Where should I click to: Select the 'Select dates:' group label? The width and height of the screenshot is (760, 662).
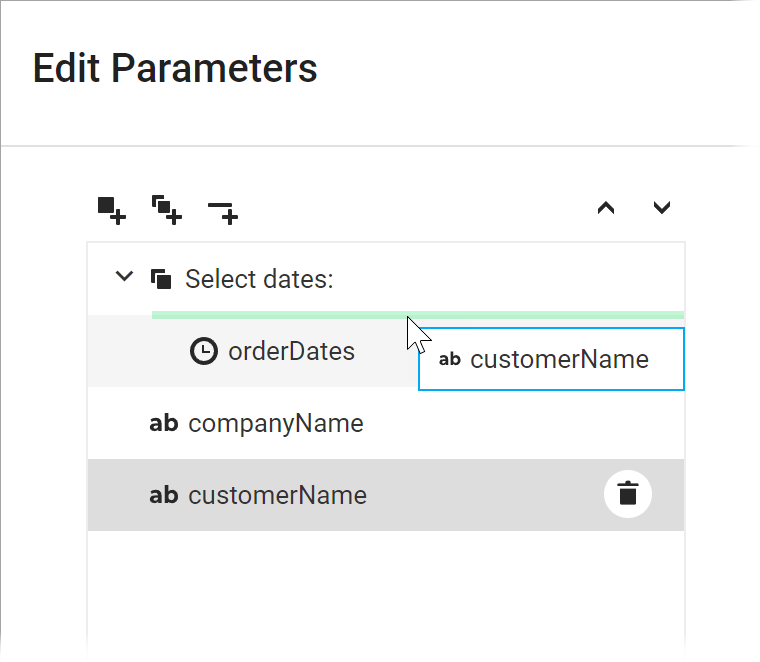(x=259, y=279)
